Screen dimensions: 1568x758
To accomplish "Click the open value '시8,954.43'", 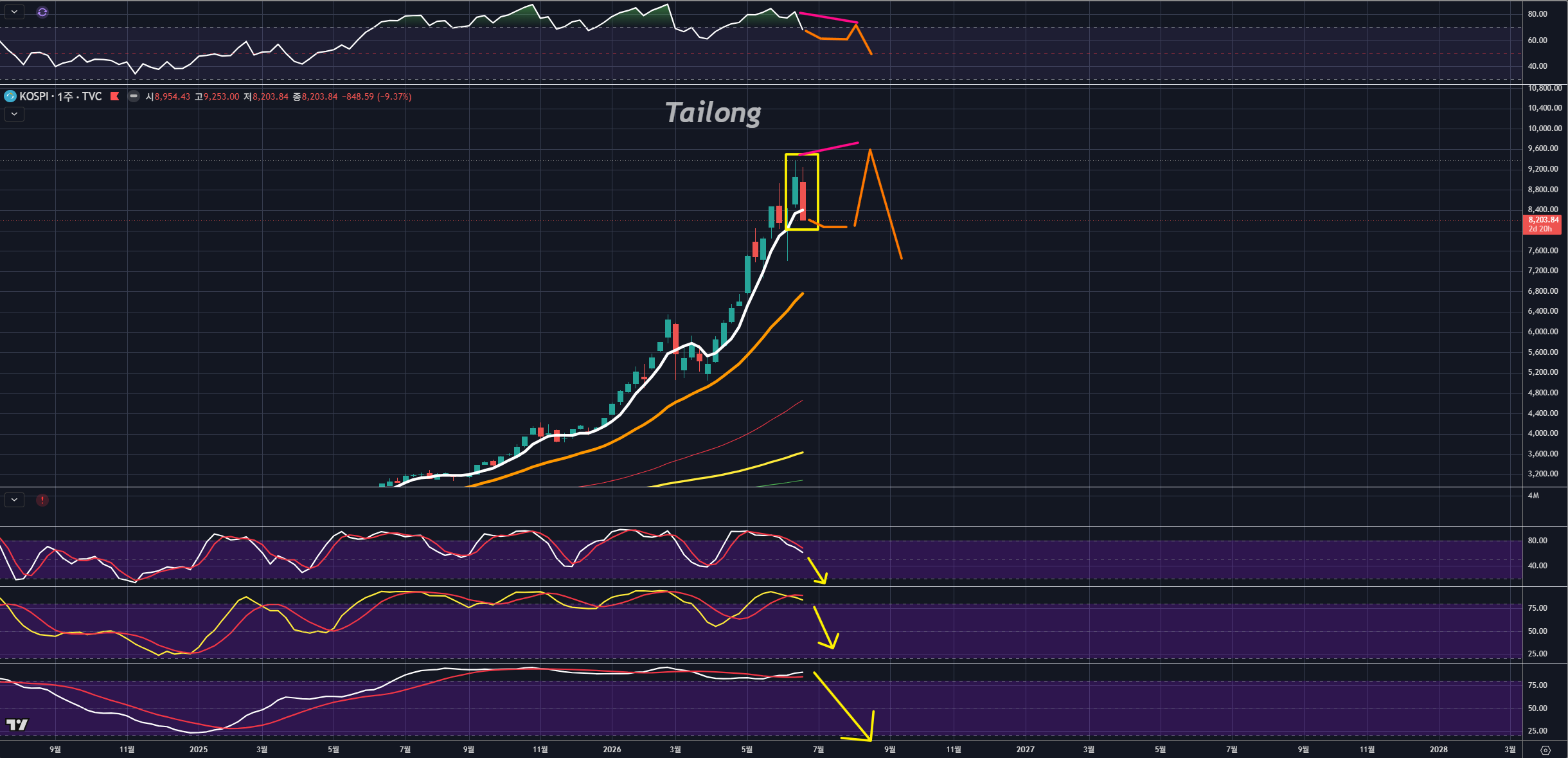I will pos(168,97).
